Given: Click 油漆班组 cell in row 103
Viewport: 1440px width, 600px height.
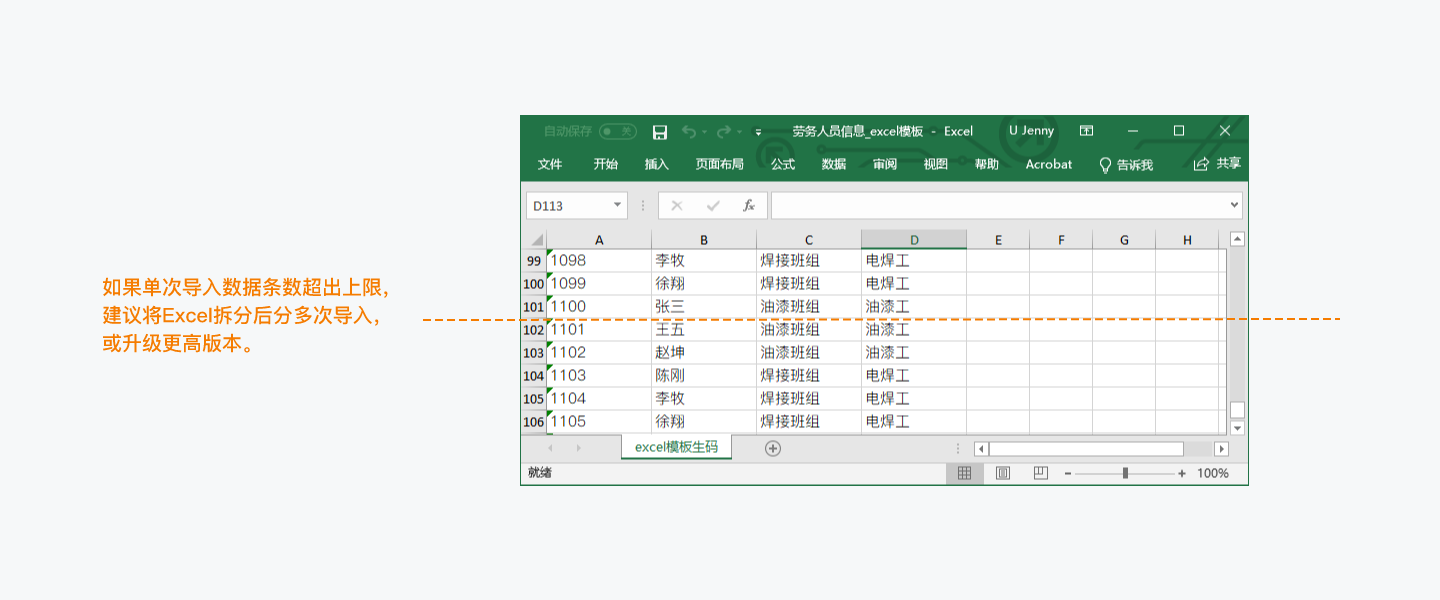Looking at the screenshot, I should pyautogui.click(x=809, y=353).
